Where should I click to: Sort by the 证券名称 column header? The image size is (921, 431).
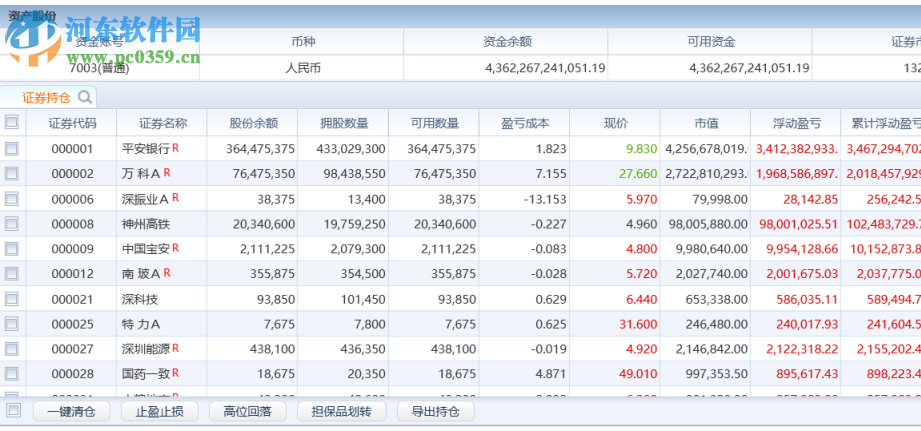point(162,123)
